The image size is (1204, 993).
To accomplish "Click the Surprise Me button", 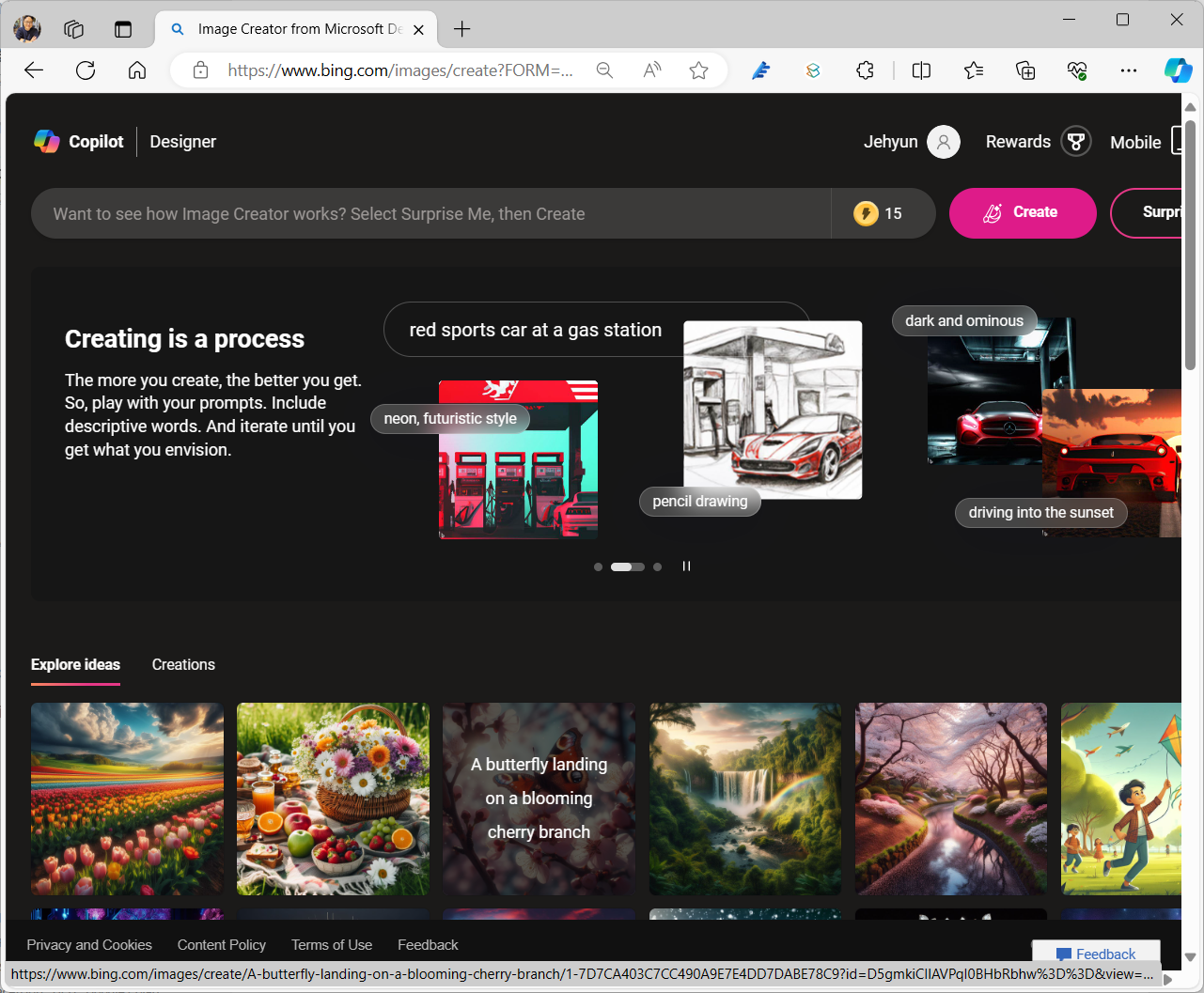I will tap(1147, 213).
